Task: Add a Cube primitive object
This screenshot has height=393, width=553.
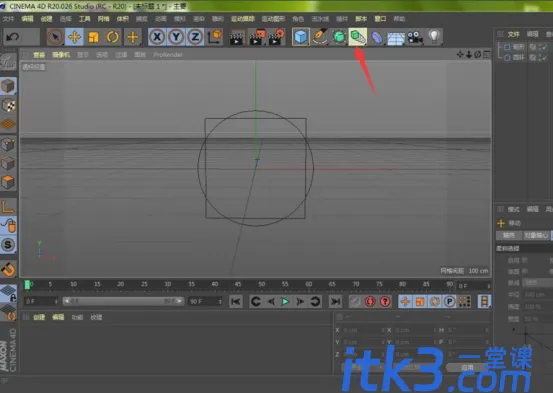Action: [301, 37]
